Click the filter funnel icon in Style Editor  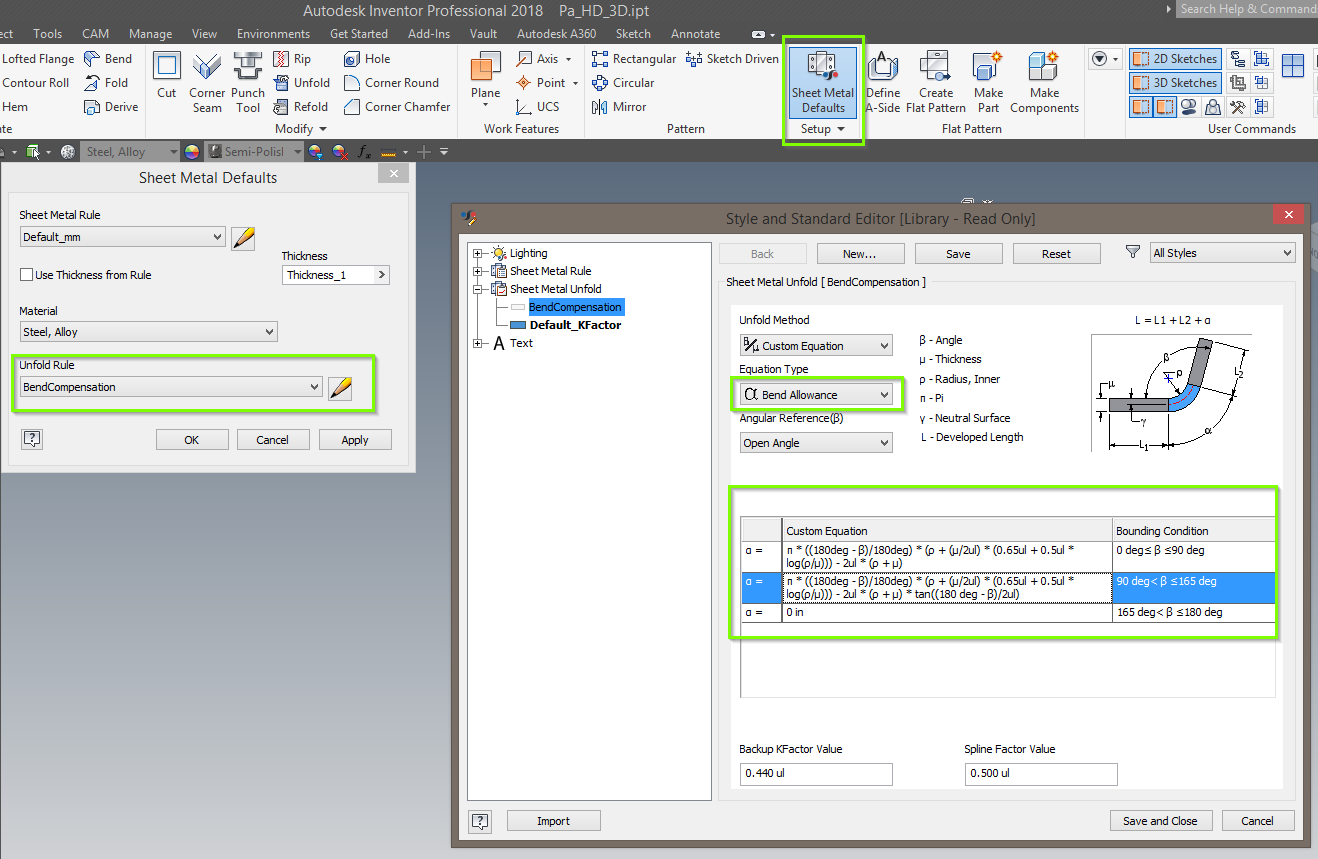(1132, 253)
